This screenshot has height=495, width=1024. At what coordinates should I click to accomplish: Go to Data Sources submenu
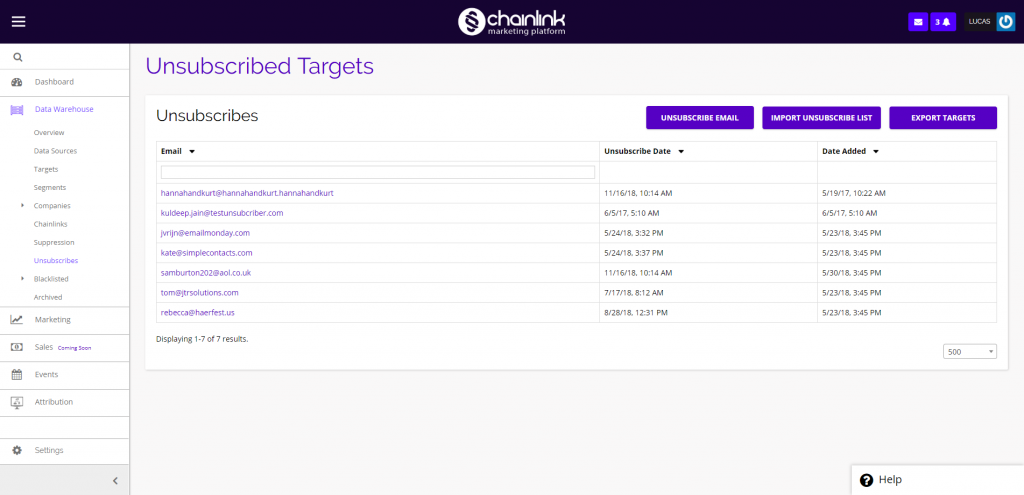(56, 151)
